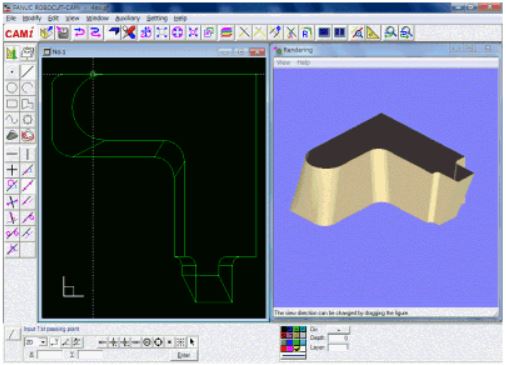Click the red CAMi logo button
Screen dimensions: 506x365
tap(19, 33)
